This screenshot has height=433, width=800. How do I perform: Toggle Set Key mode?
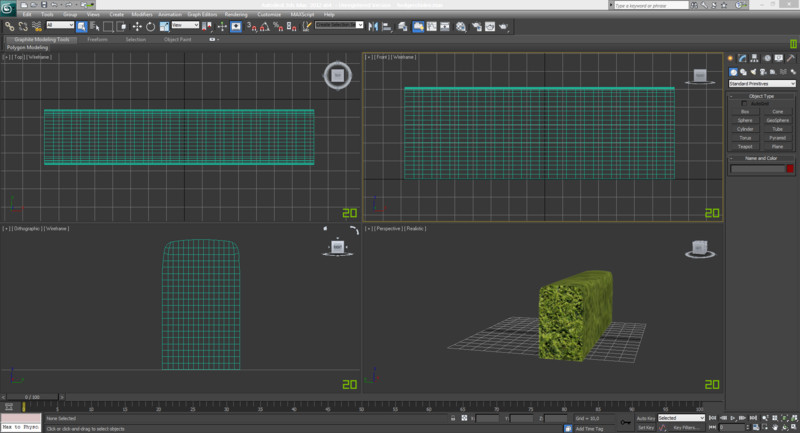point(645,427)
